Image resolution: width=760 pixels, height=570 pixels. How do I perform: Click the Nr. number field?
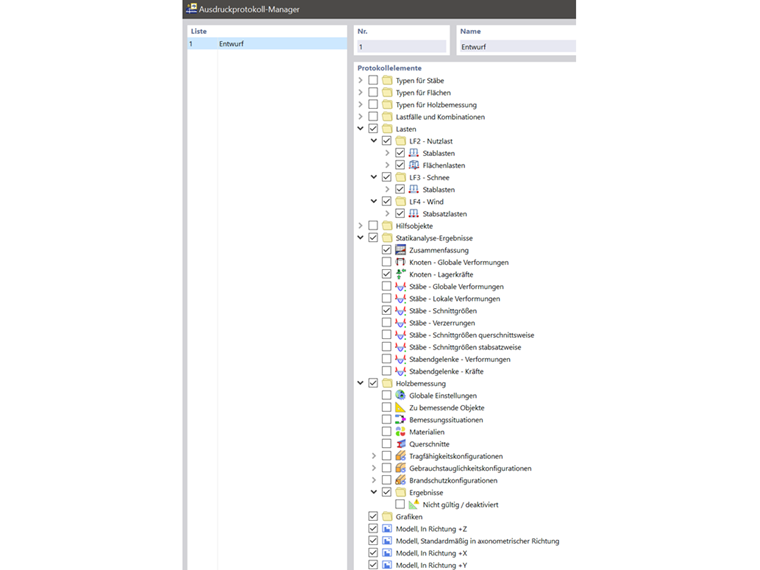click(x=401, y=47)
